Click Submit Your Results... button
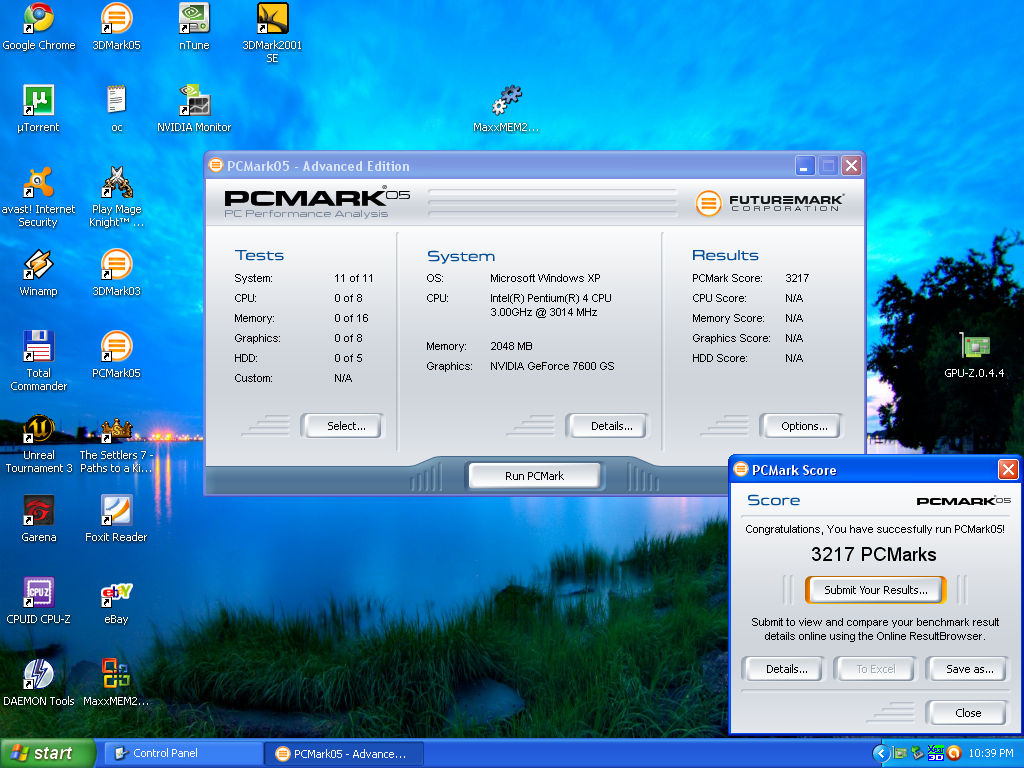Viewport: 1024px width, 768px height. pos(876,590)
